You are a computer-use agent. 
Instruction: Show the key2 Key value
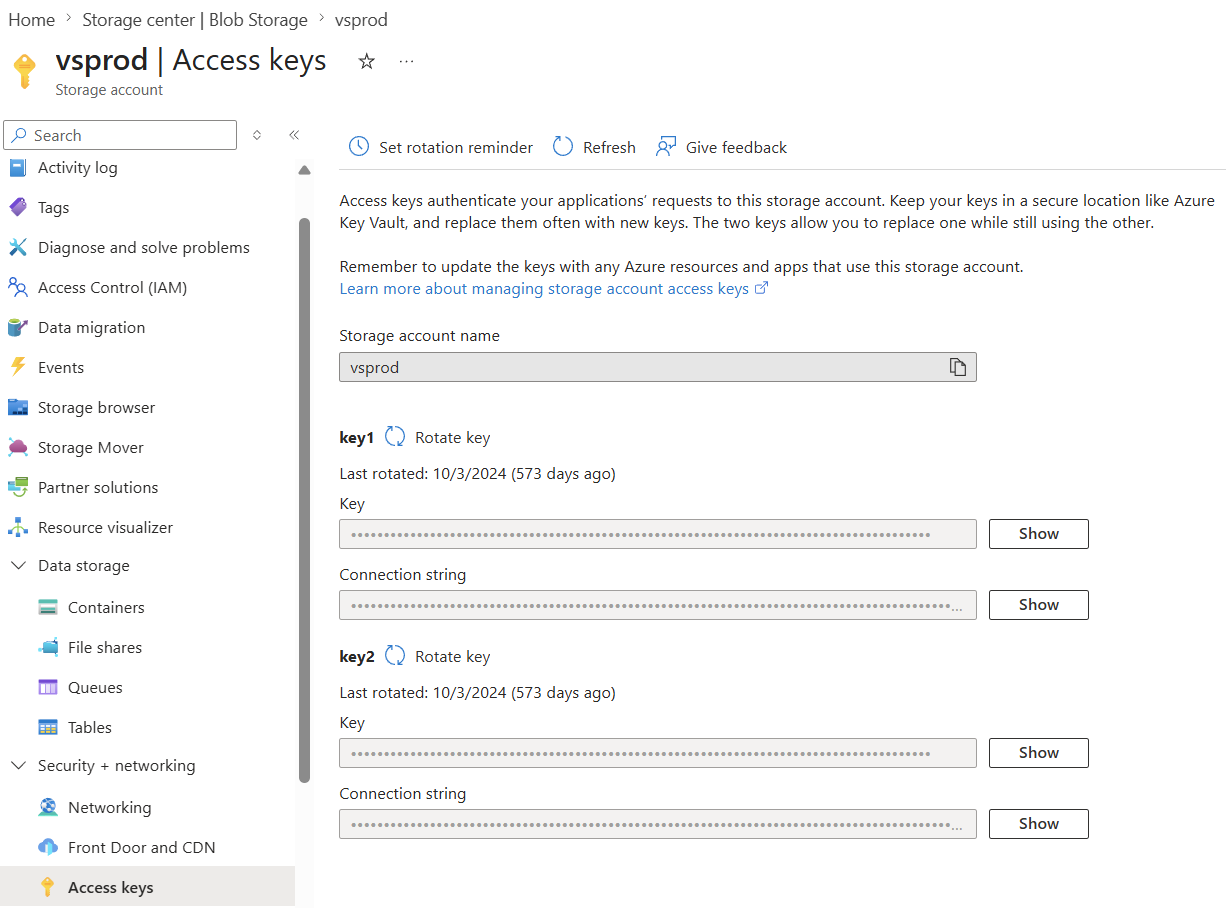(1038, 753)
